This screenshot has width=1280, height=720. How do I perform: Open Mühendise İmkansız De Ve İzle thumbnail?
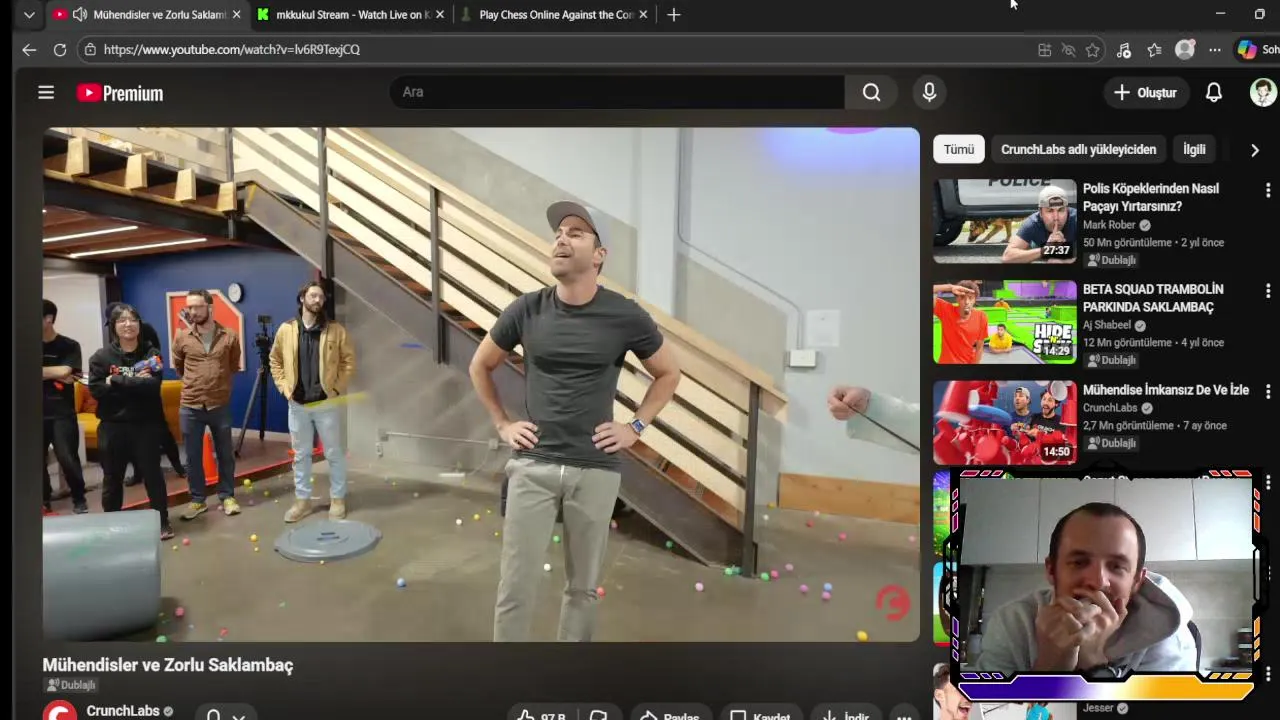point(1004,422)
